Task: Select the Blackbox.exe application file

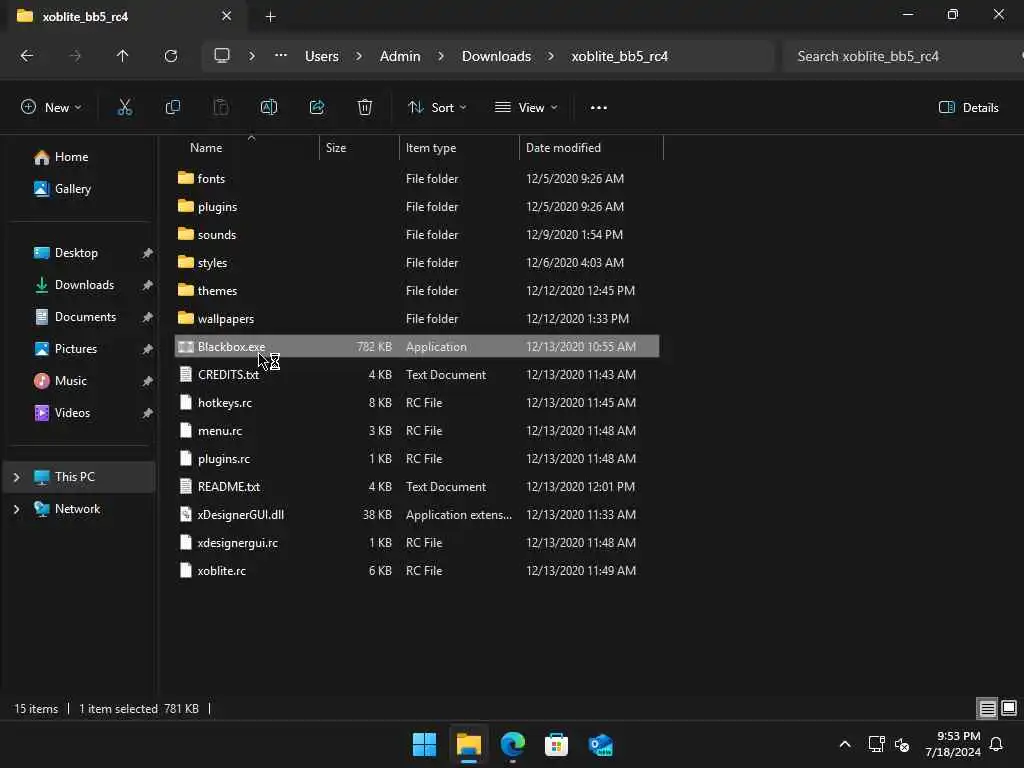Action: (417, 347)
